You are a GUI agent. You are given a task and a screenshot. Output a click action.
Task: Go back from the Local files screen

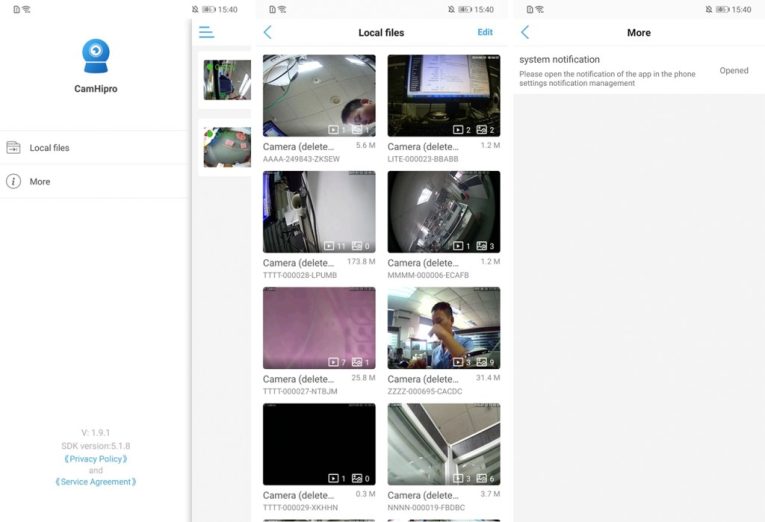(x=267, y=33)
